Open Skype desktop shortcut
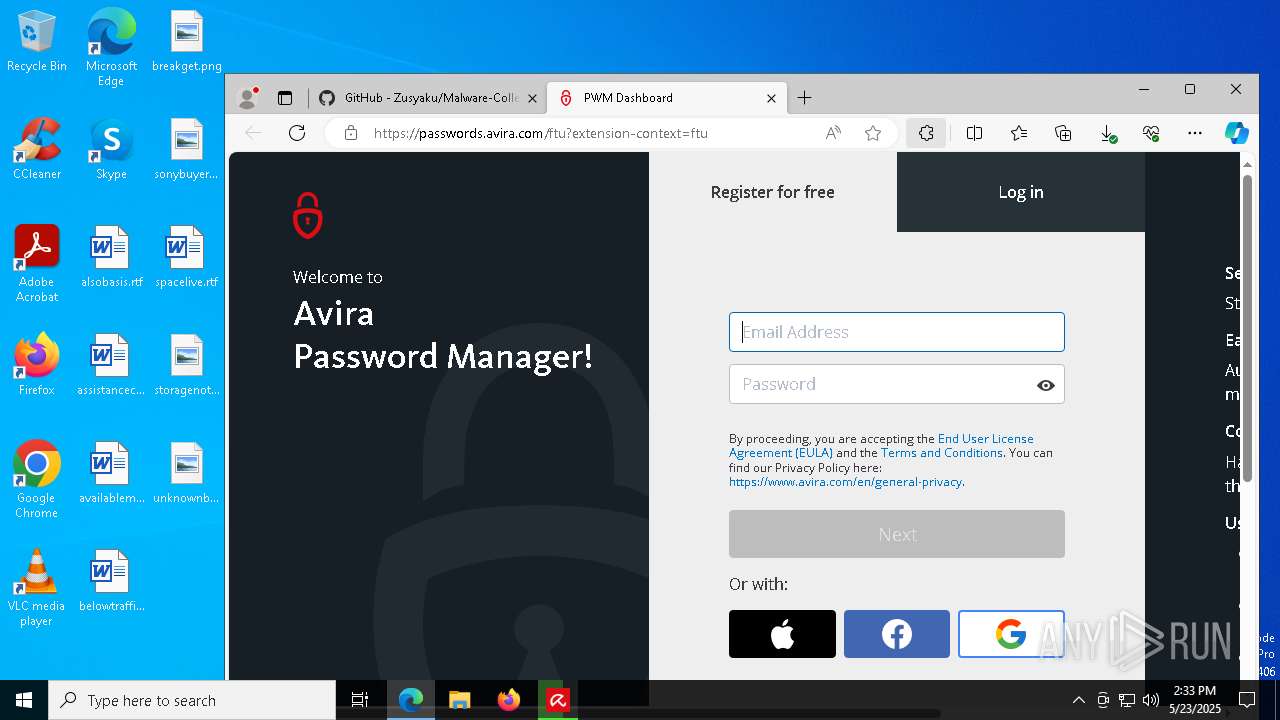Viewport: 1280px width, 720px height. pos(111,149)
